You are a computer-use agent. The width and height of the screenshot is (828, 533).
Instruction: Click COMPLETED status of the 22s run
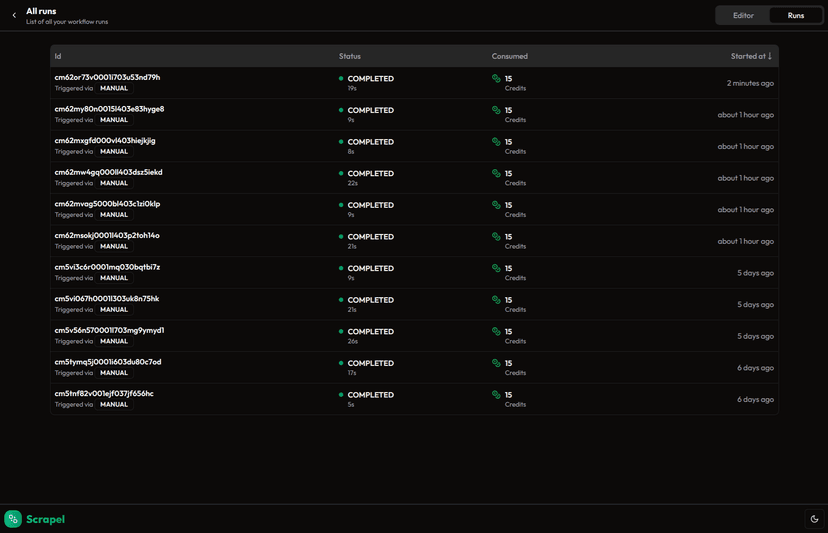371,174
